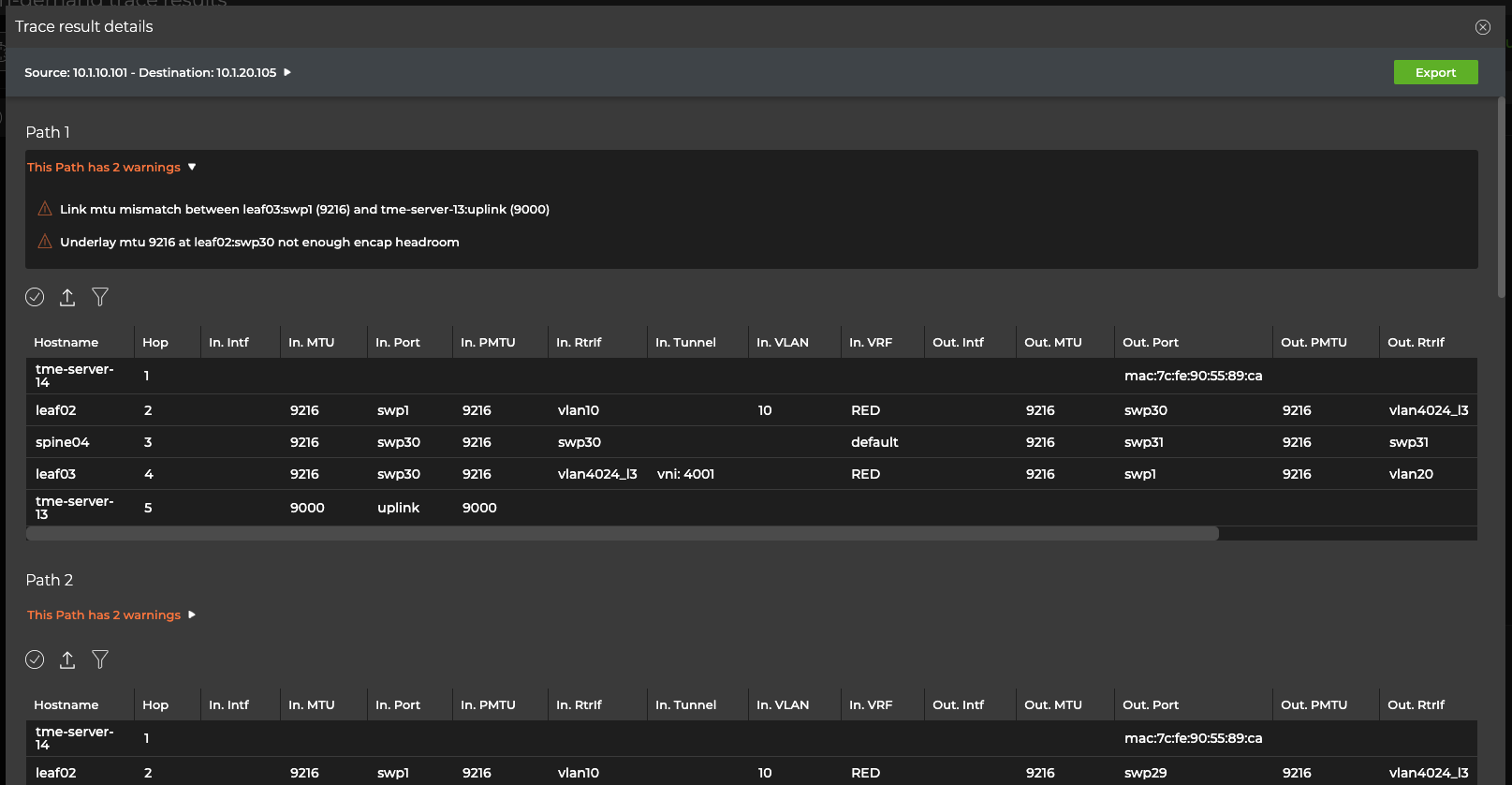
Task: Click the select-all checkmark icon in Path 2
Action: 35,659
